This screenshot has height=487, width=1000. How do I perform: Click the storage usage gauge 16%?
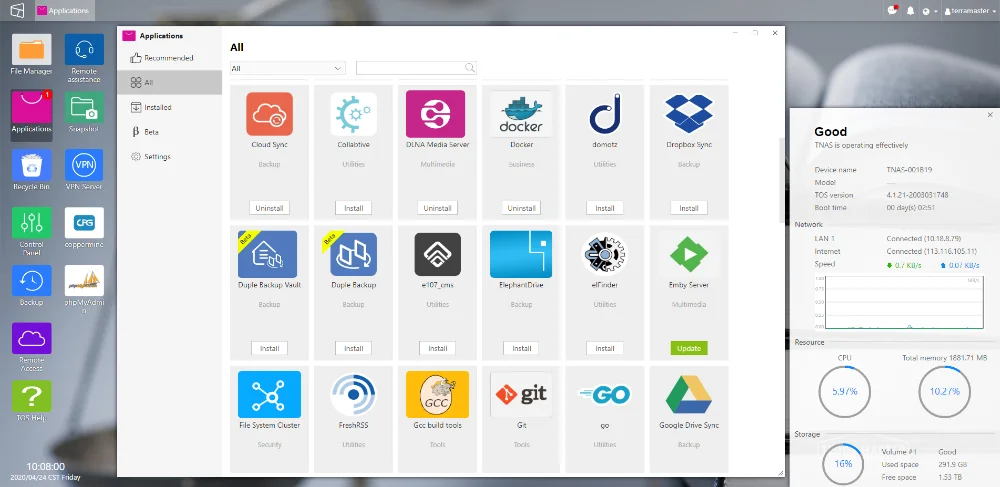pos(843,463)
